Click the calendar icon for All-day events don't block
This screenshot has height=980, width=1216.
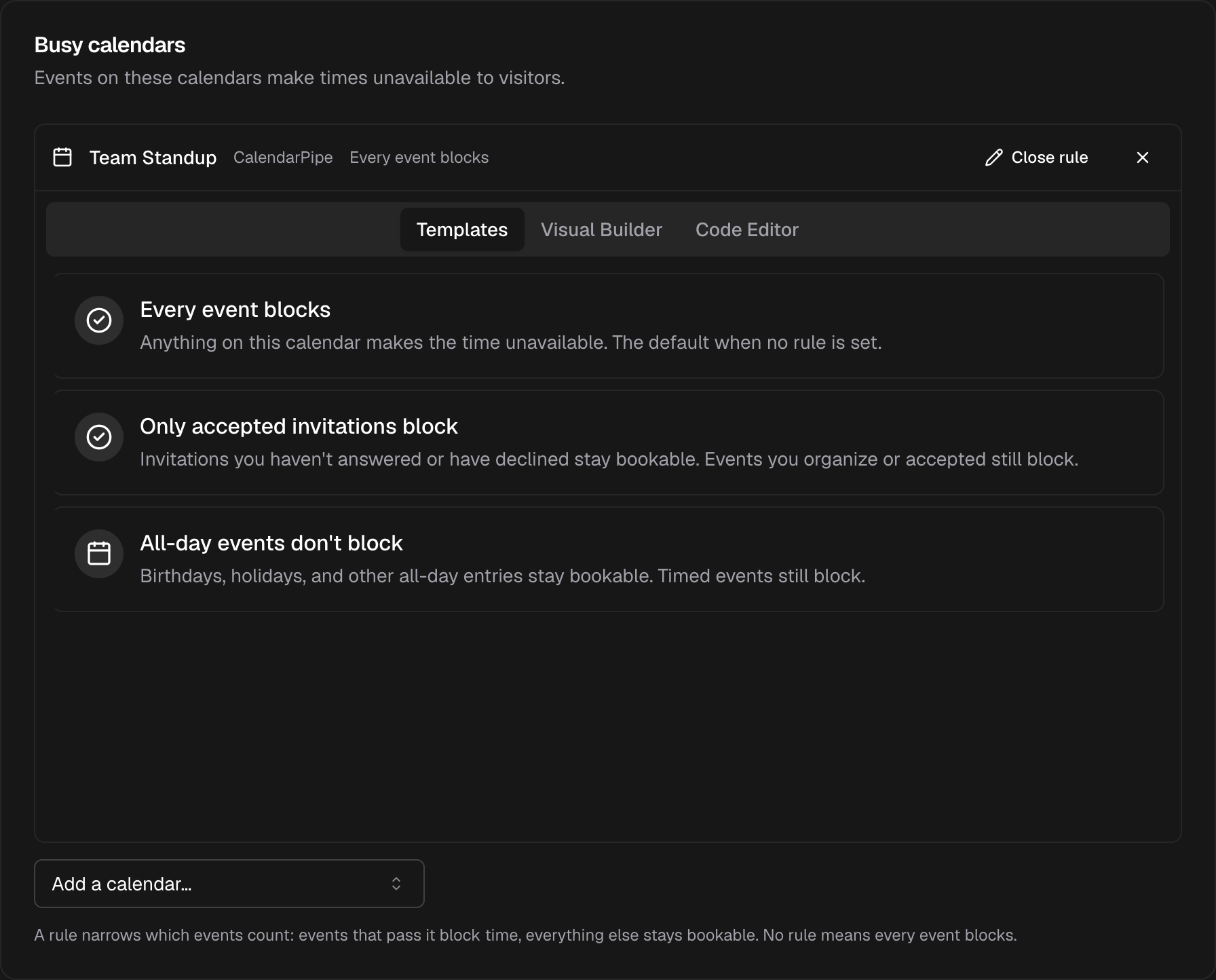(x=99, y=554)
